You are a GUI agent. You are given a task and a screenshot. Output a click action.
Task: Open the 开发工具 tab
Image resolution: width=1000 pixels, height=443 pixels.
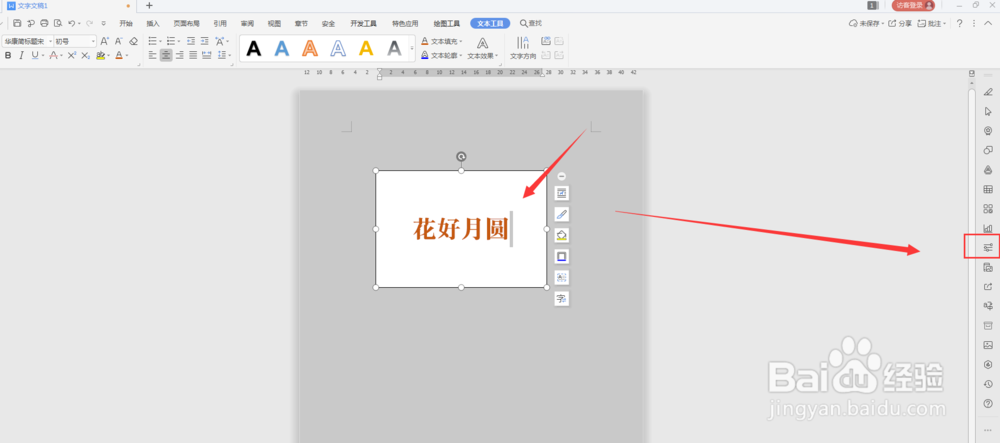[x=364, y=24]
